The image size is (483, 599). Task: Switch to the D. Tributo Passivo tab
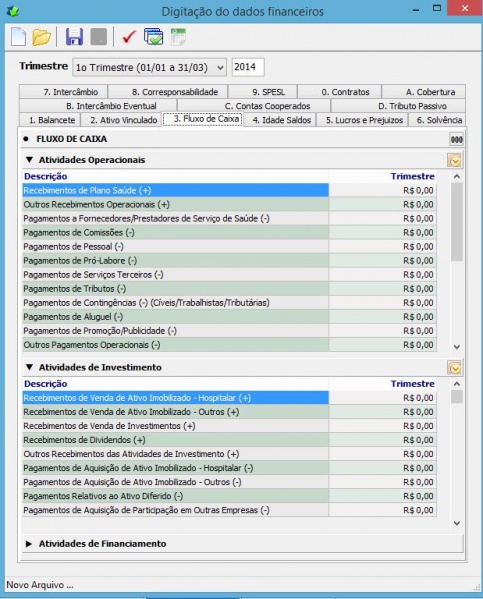tap(399, 106)
